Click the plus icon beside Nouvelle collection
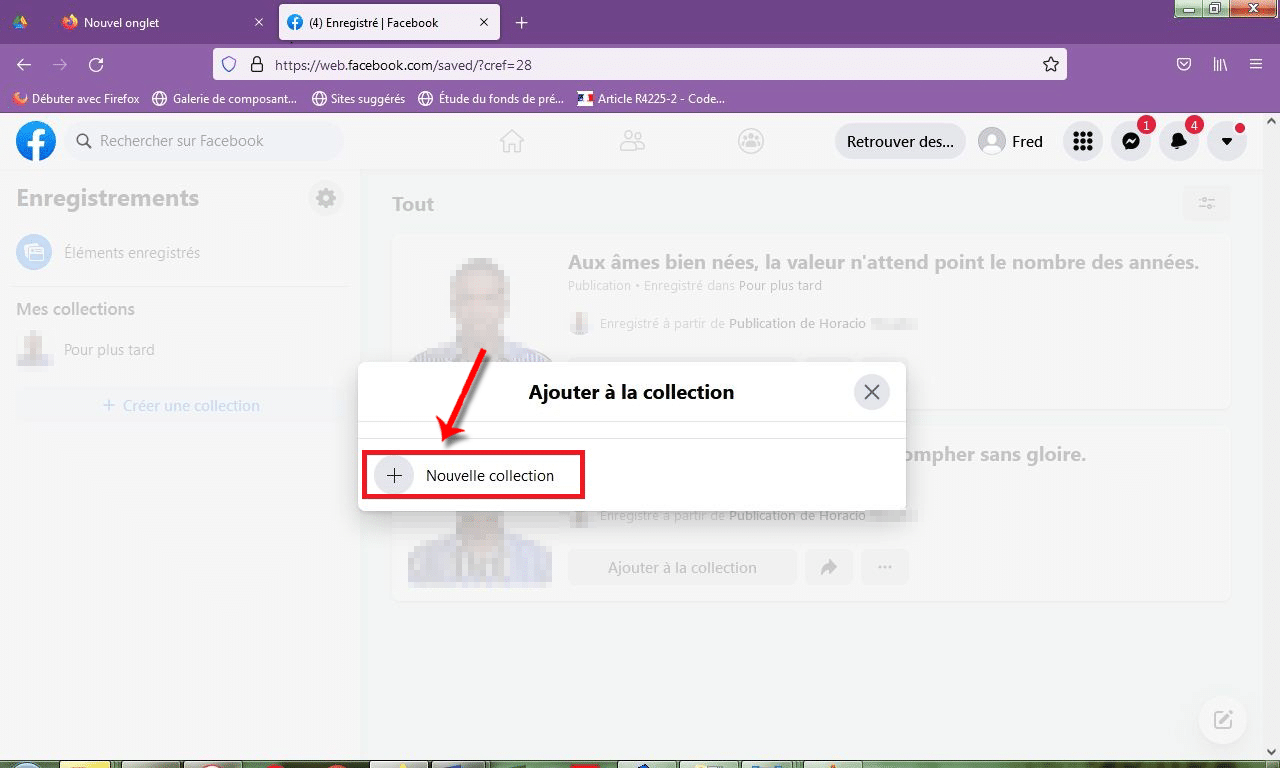Image resolution: width=1280 pixels, height=768 pixels. [x=394, y=476]
